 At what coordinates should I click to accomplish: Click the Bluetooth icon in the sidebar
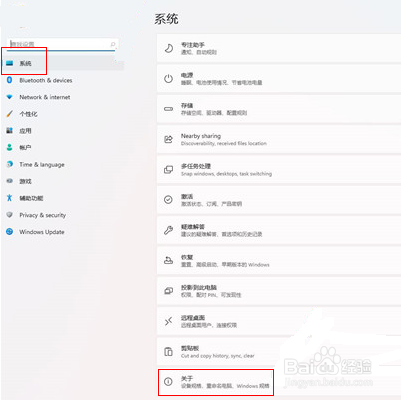[9, 80]
